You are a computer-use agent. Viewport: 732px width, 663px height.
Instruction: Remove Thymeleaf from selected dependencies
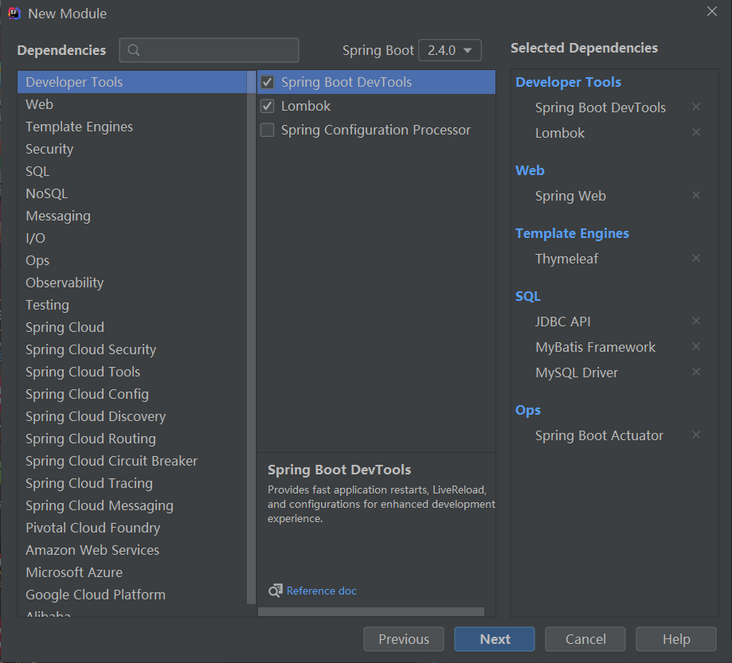point(696,258)
